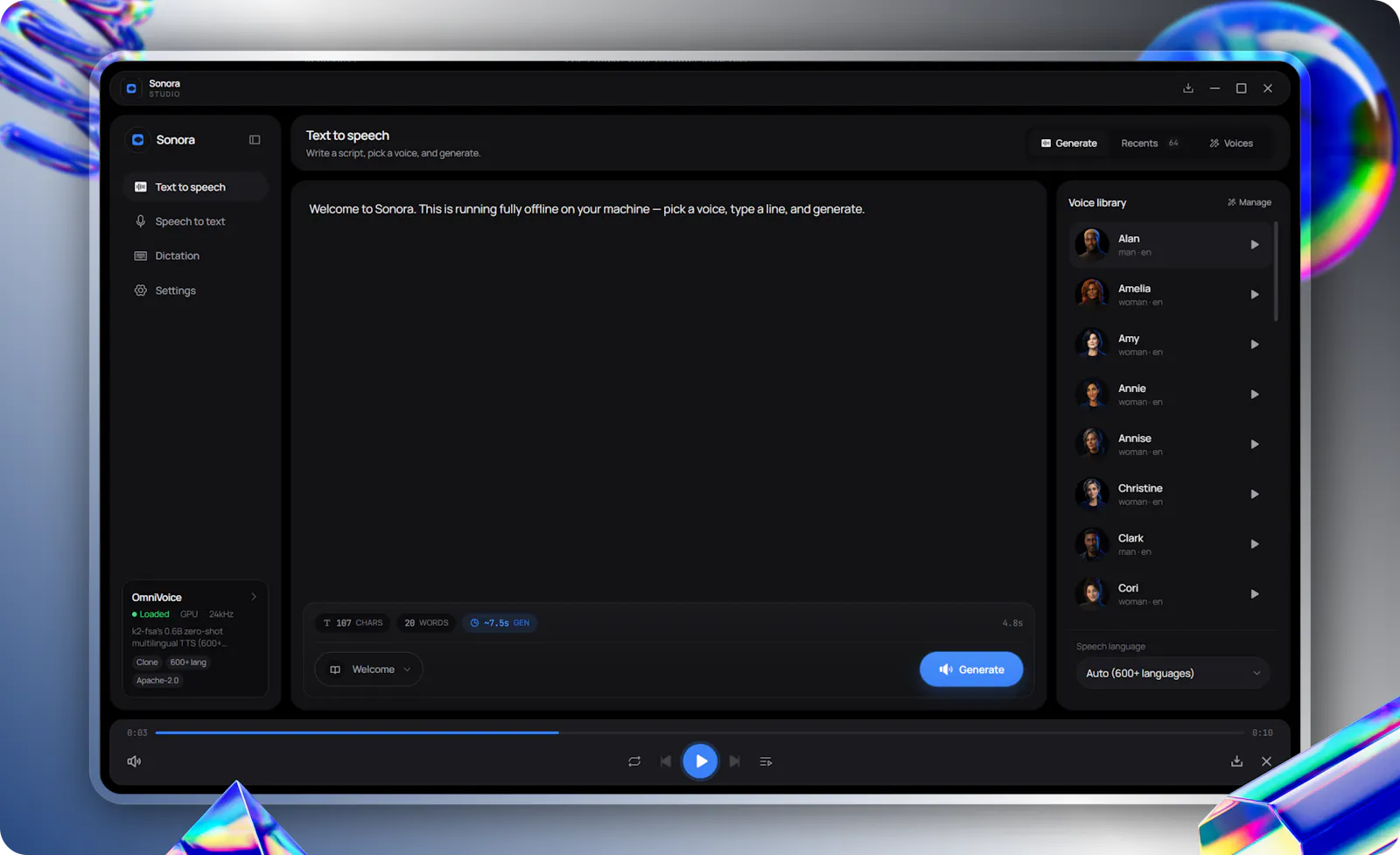The width and height of the screenshot is (1400, 855).
Task: Open Text to speech in sidebar
Action: tap(195, 187)
